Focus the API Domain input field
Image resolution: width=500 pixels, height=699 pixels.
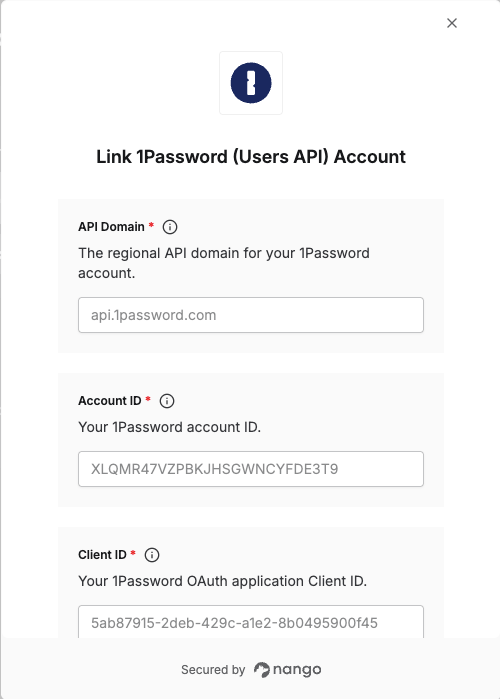coord(251,315)
